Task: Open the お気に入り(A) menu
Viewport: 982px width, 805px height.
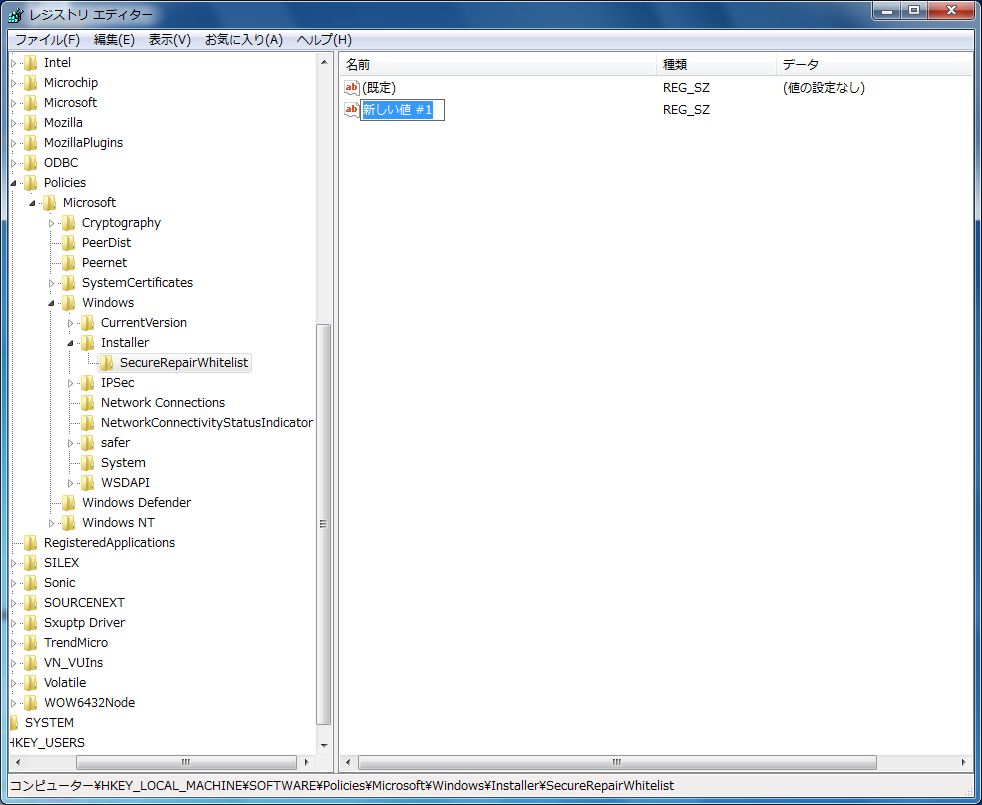Action: 244,40
